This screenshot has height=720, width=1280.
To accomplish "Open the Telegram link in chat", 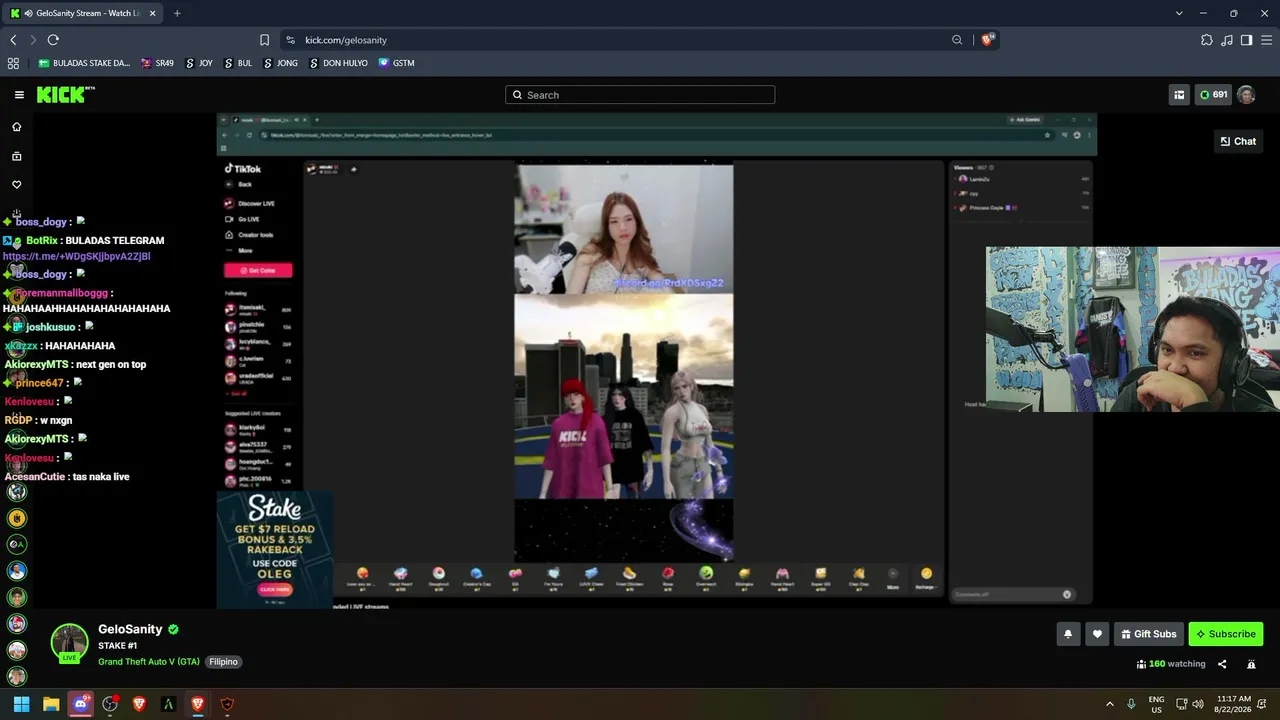I will click(x=77, y=256).
